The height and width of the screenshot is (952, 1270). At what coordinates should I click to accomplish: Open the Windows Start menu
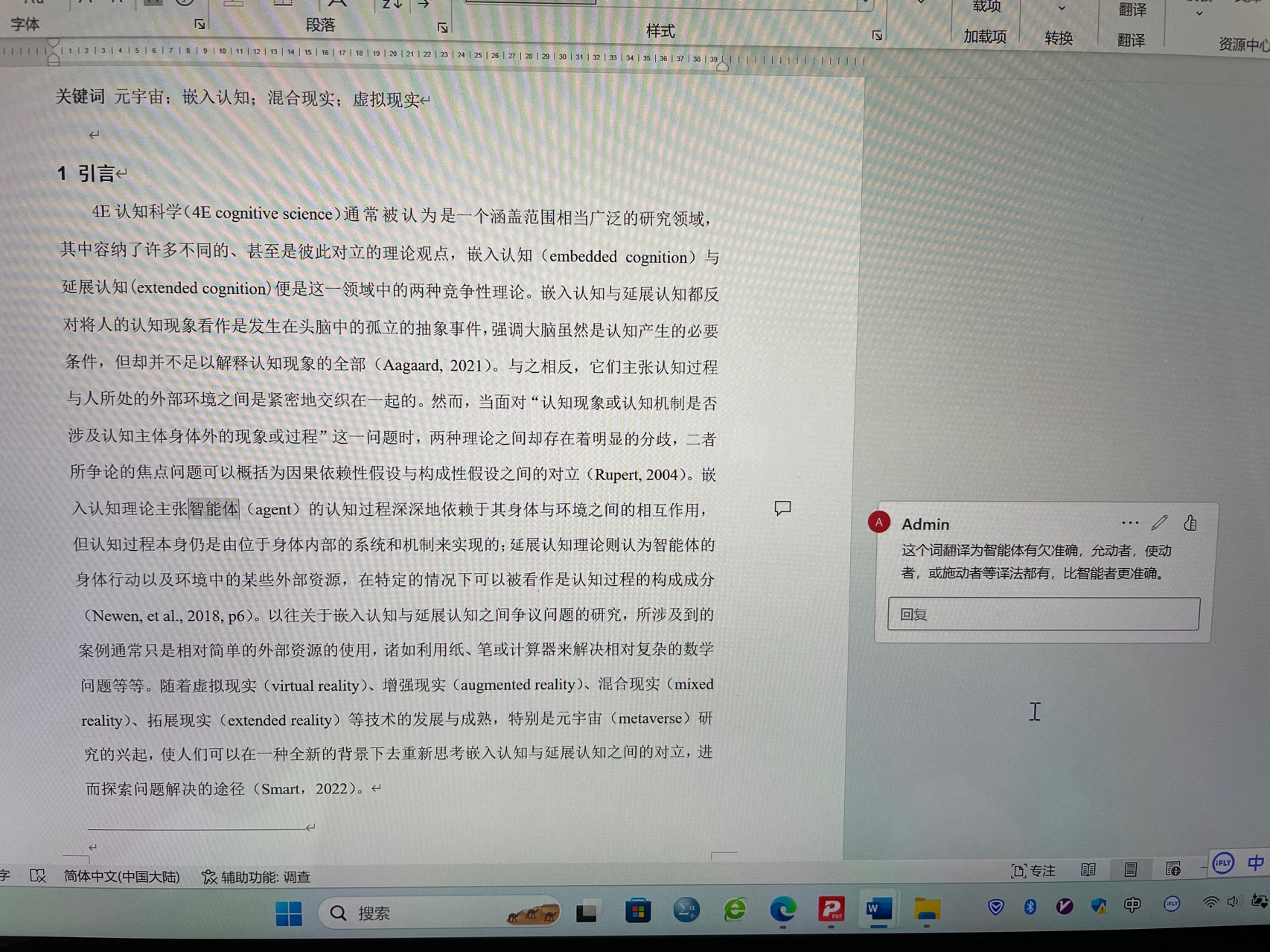tap(288, 913)
